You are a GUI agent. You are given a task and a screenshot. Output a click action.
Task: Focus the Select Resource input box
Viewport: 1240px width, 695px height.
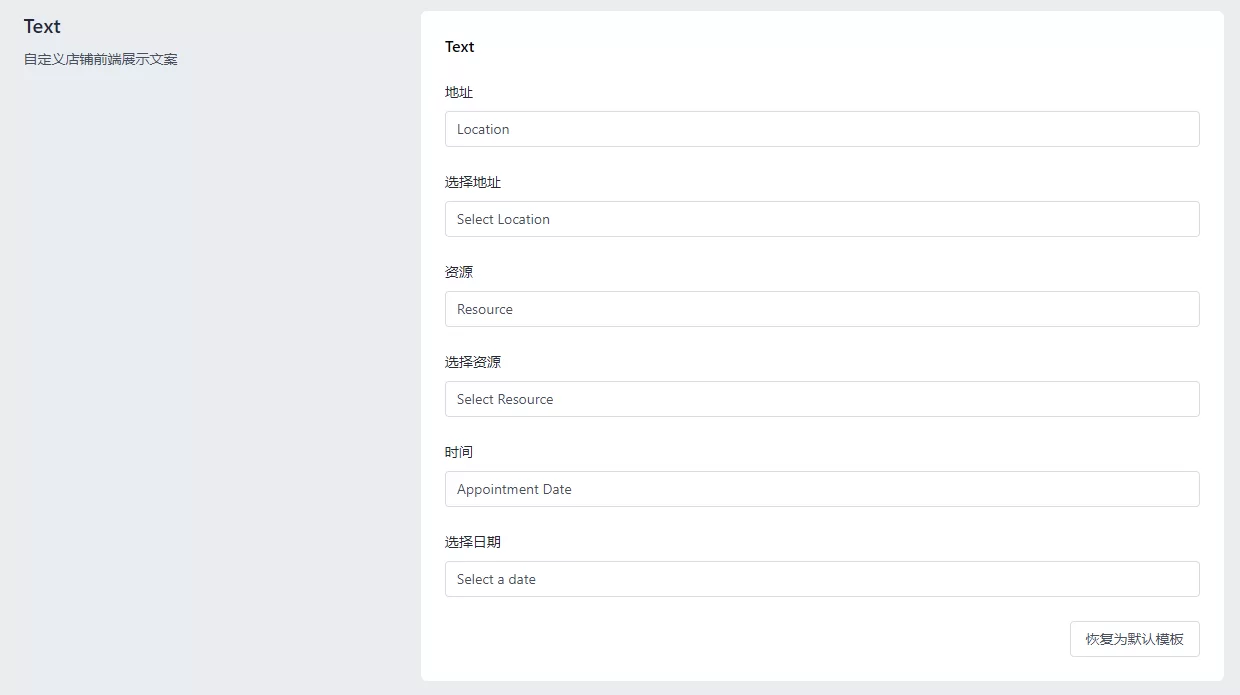821,399
